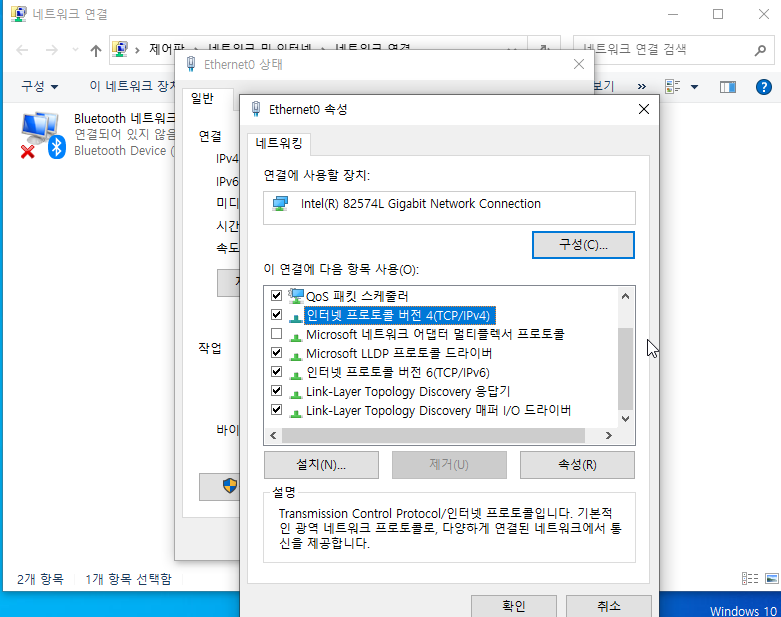Select 인터넷 프로토콜 버전 6(TCP/IPv6) row
The image size is (781, 617).
397,372
